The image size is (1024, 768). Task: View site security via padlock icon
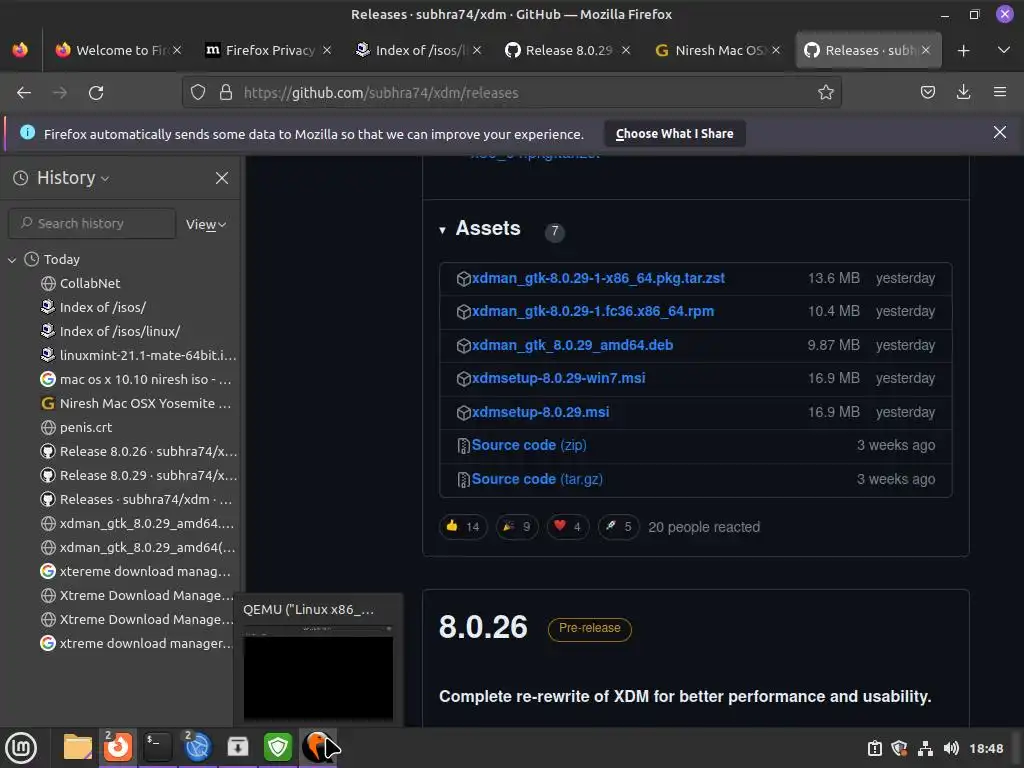(226, 93)
